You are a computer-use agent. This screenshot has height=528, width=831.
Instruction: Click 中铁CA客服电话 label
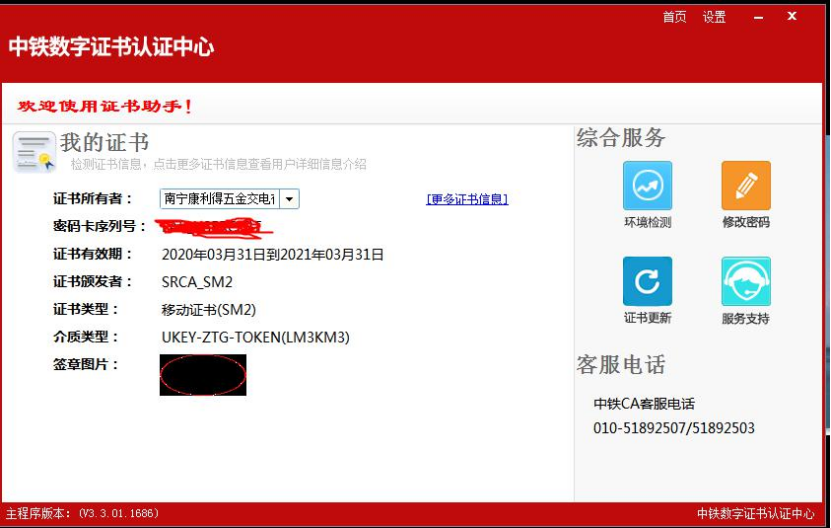tap(644, 403)
